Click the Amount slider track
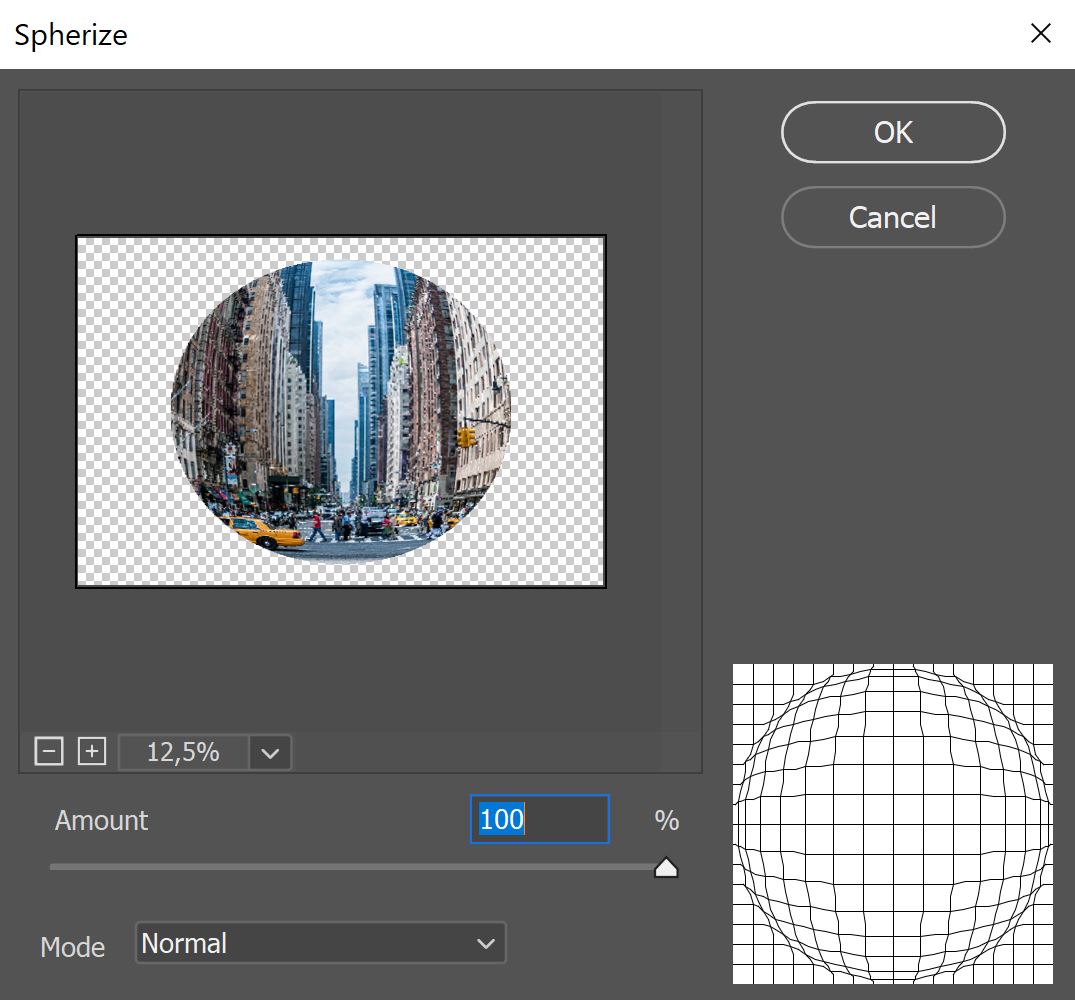 coord(350,866)
